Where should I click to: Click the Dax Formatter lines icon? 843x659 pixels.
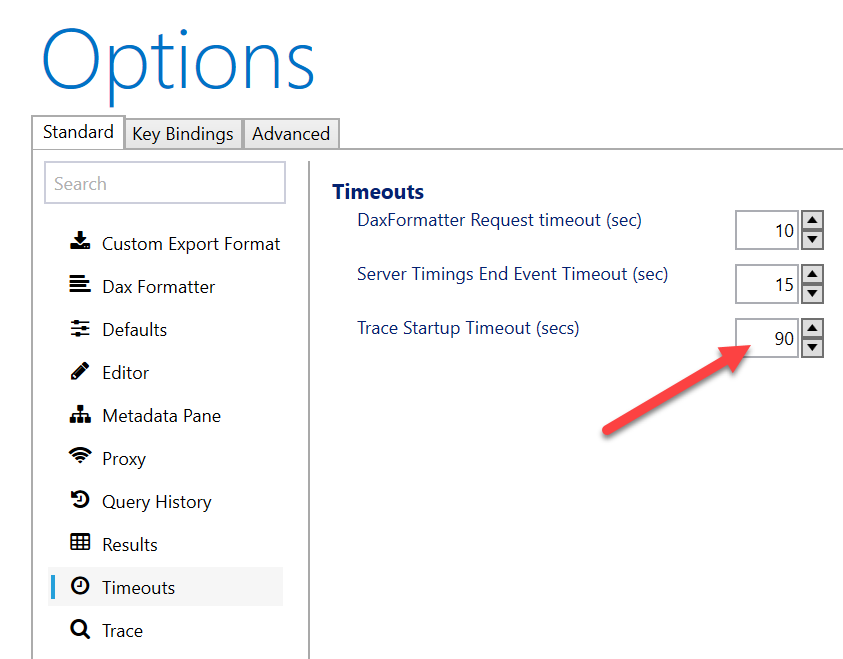pos(81,286)
